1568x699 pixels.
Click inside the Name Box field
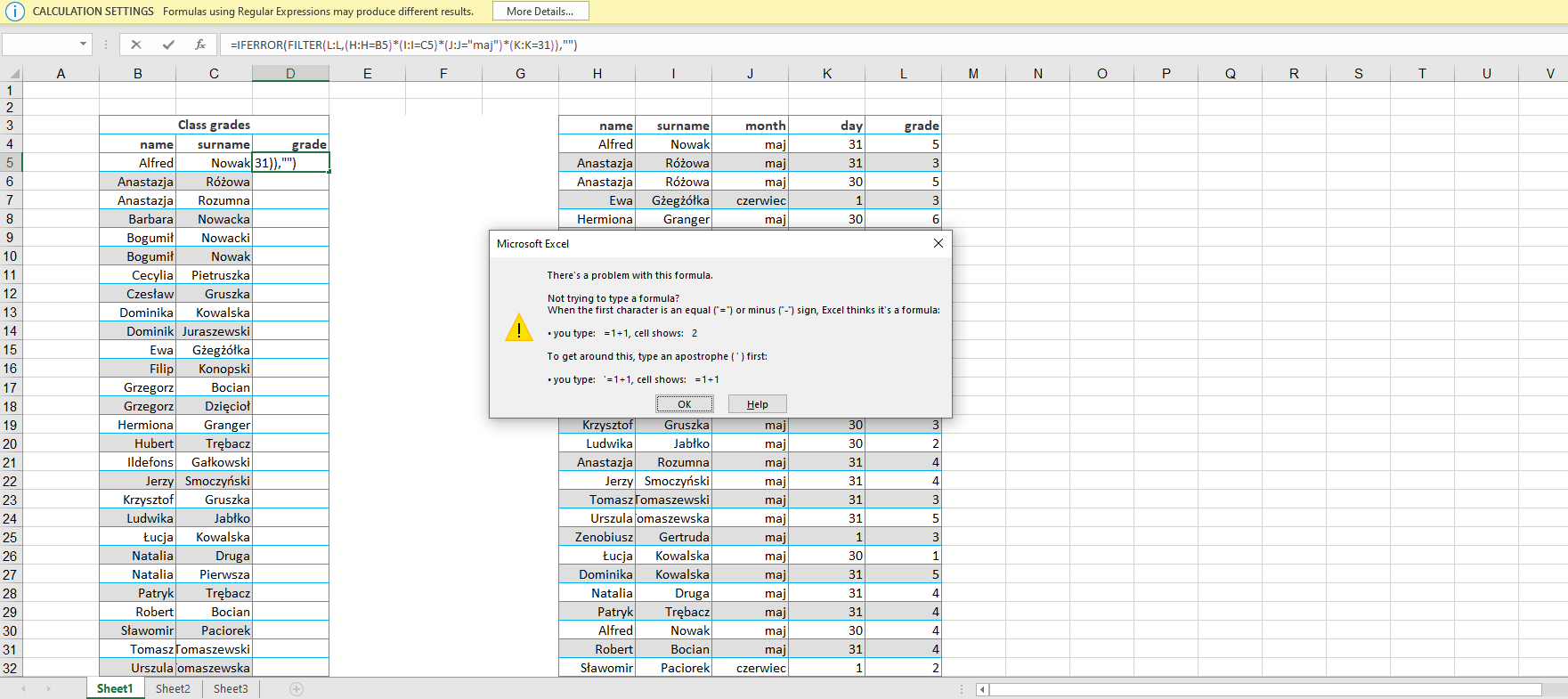pos(40,44)
